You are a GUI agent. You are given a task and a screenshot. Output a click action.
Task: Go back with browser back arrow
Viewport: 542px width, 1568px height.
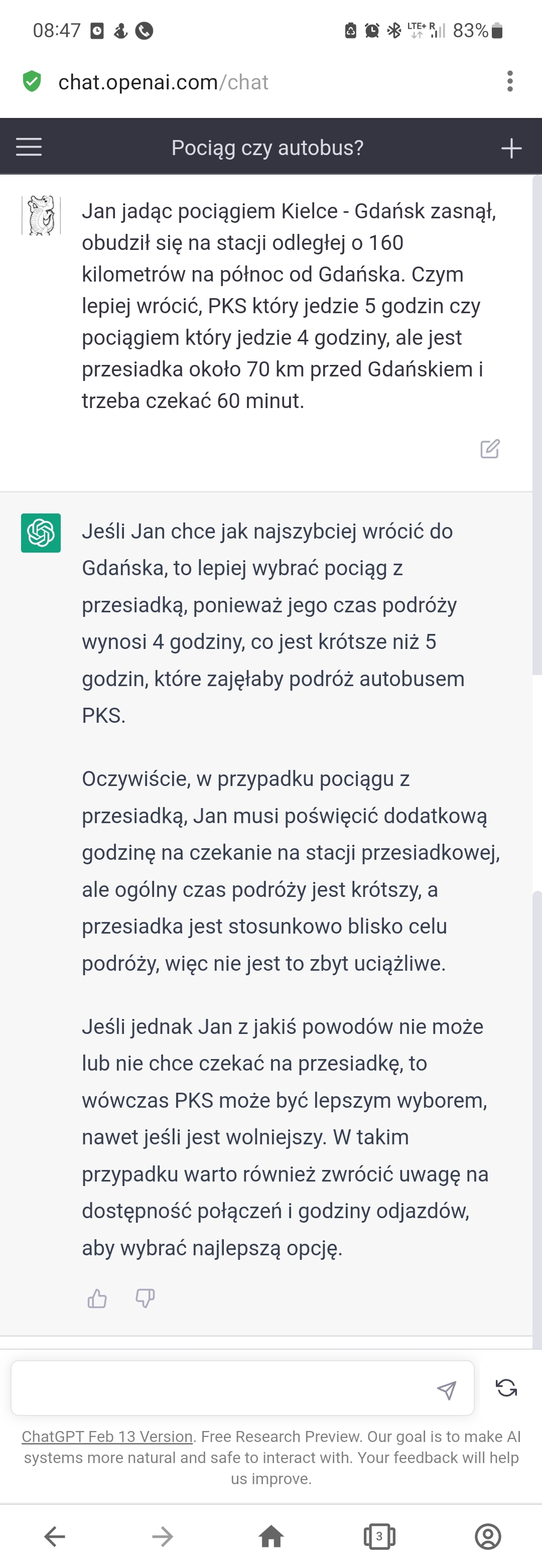[x=55, y=1536]
